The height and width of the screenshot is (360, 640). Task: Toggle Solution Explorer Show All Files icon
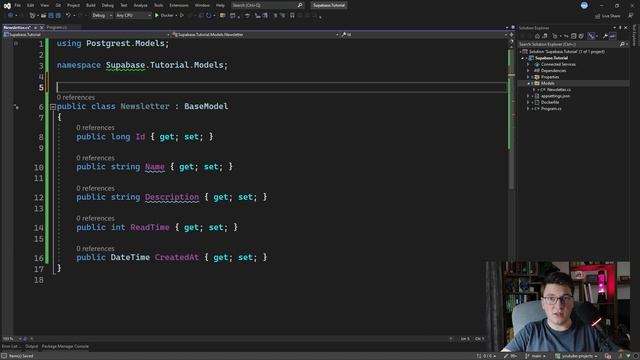tap(581, 36)
